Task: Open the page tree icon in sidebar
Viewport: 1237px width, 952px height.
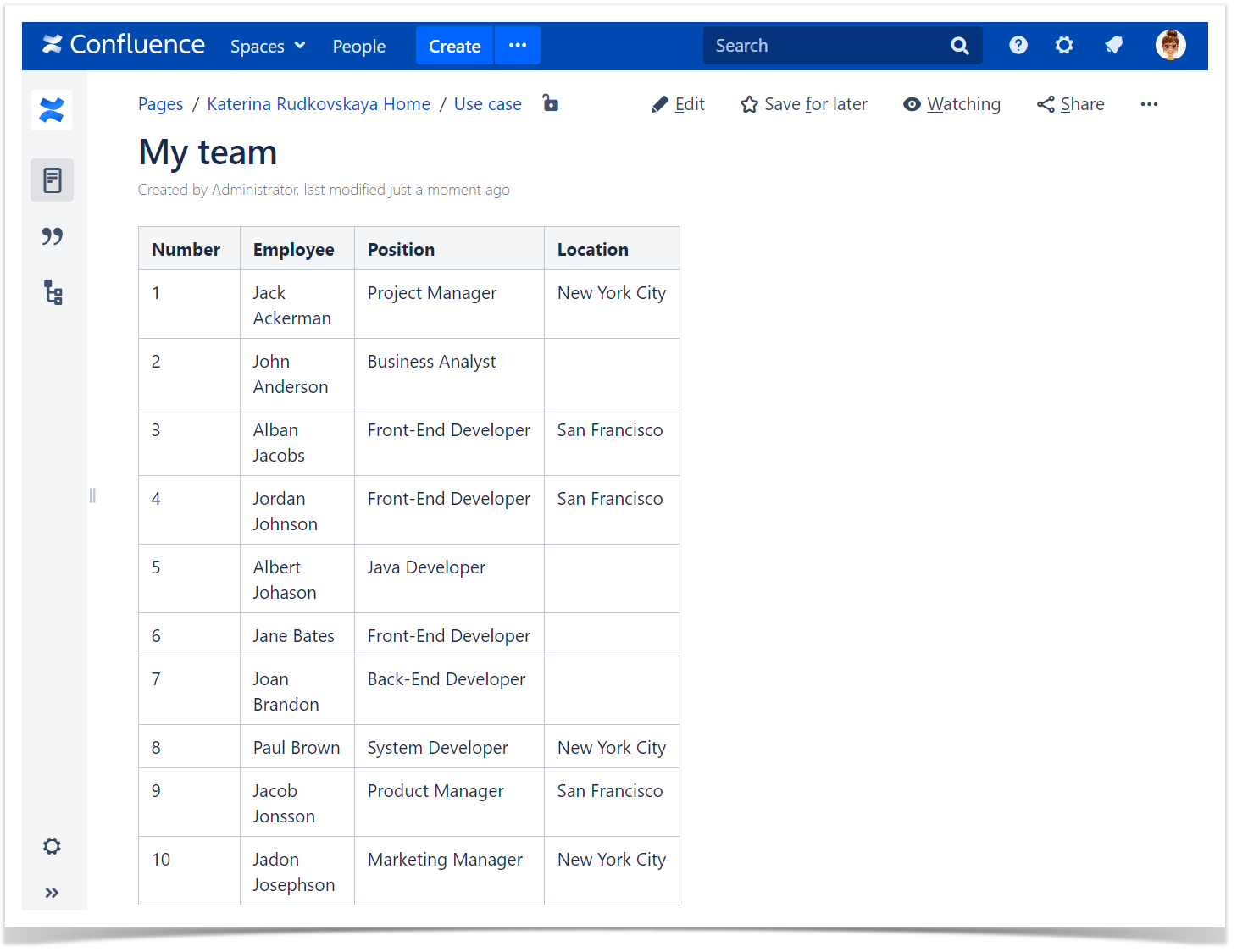Action: (53, 292)
